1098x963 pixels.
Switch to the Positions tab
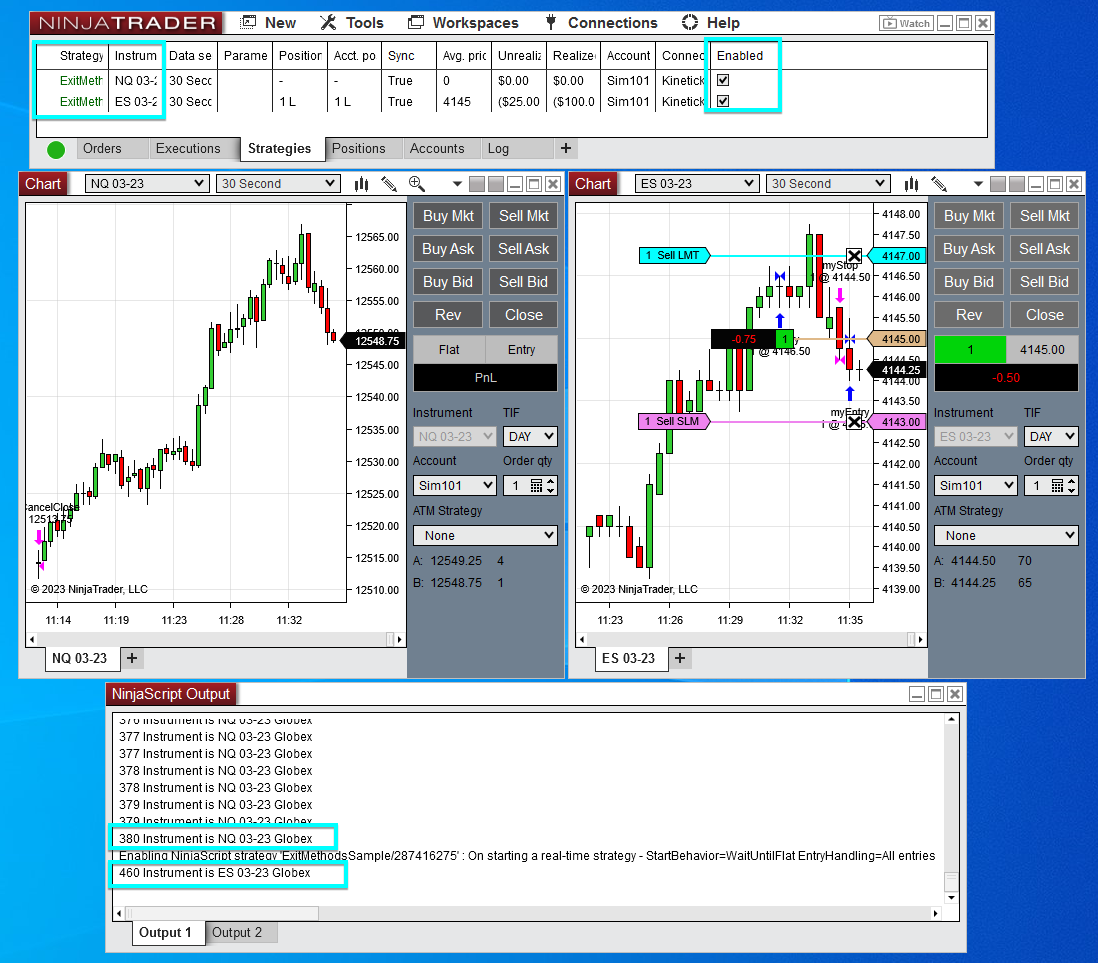[359, 148]
